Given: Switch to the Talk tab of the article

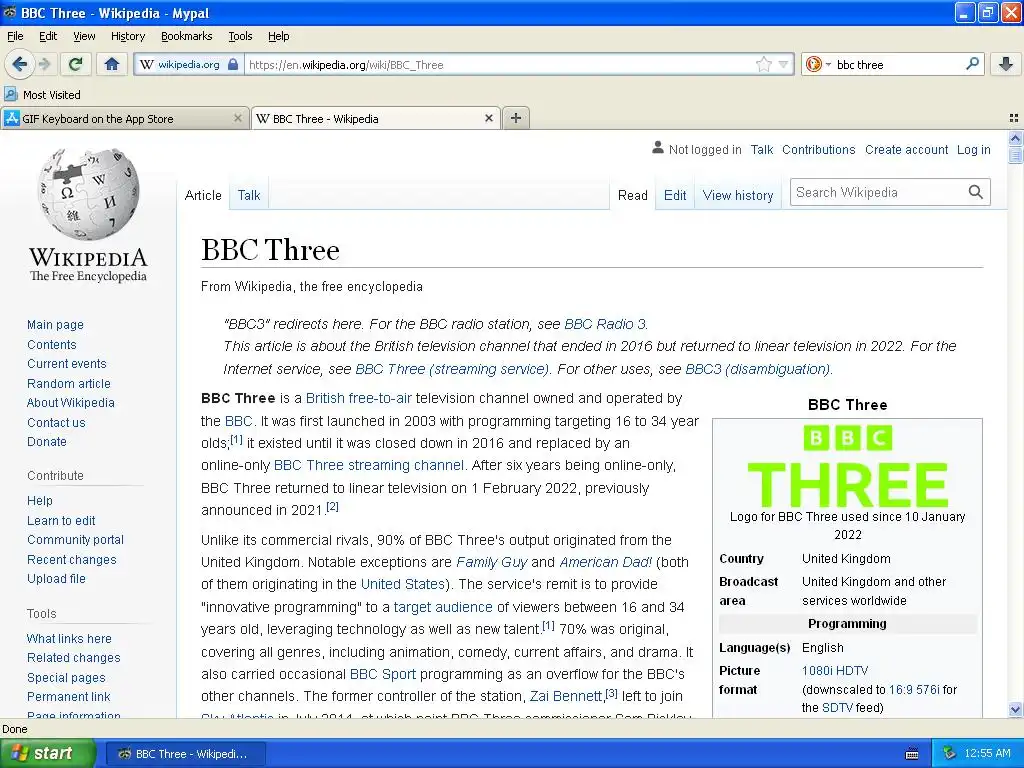Looking at the screenshot, I should point(249,195).
